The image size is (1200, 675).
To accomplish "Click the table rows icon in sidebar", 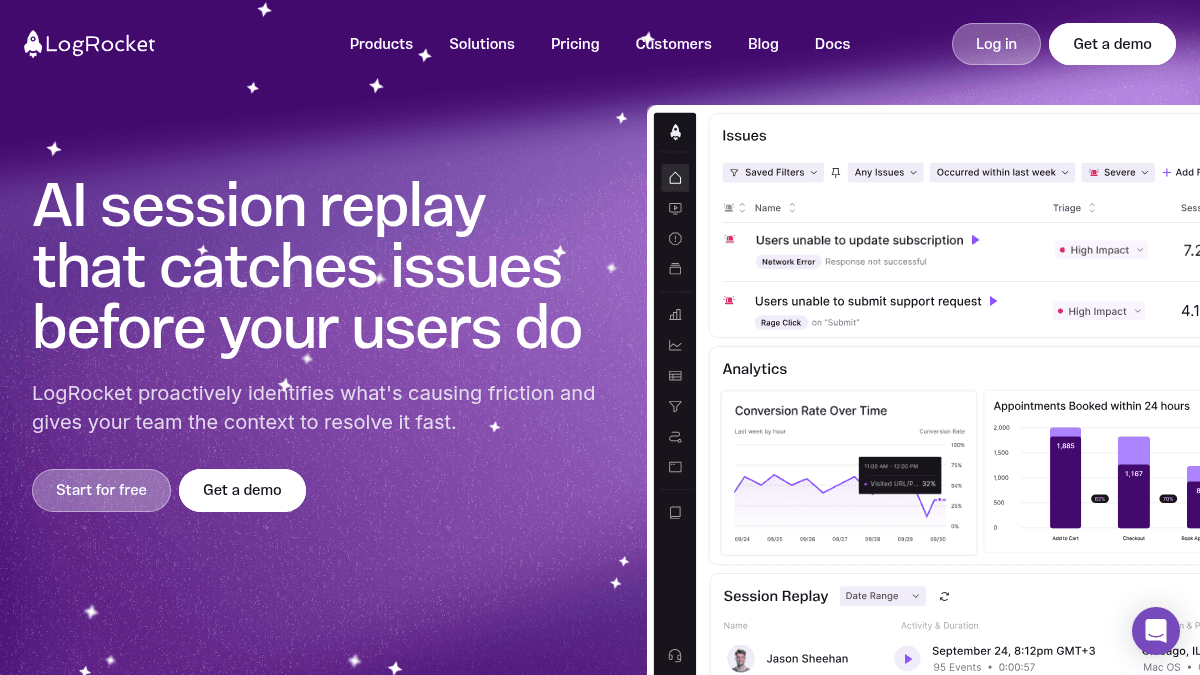I will [675, 376].
